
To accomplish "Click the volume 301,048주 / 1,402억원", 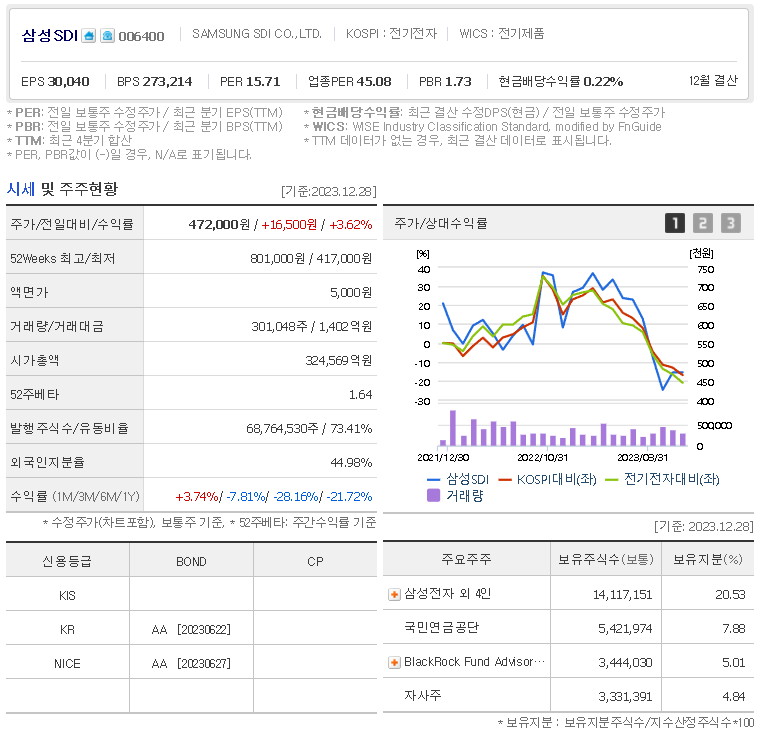I will (x=312, y=326).
